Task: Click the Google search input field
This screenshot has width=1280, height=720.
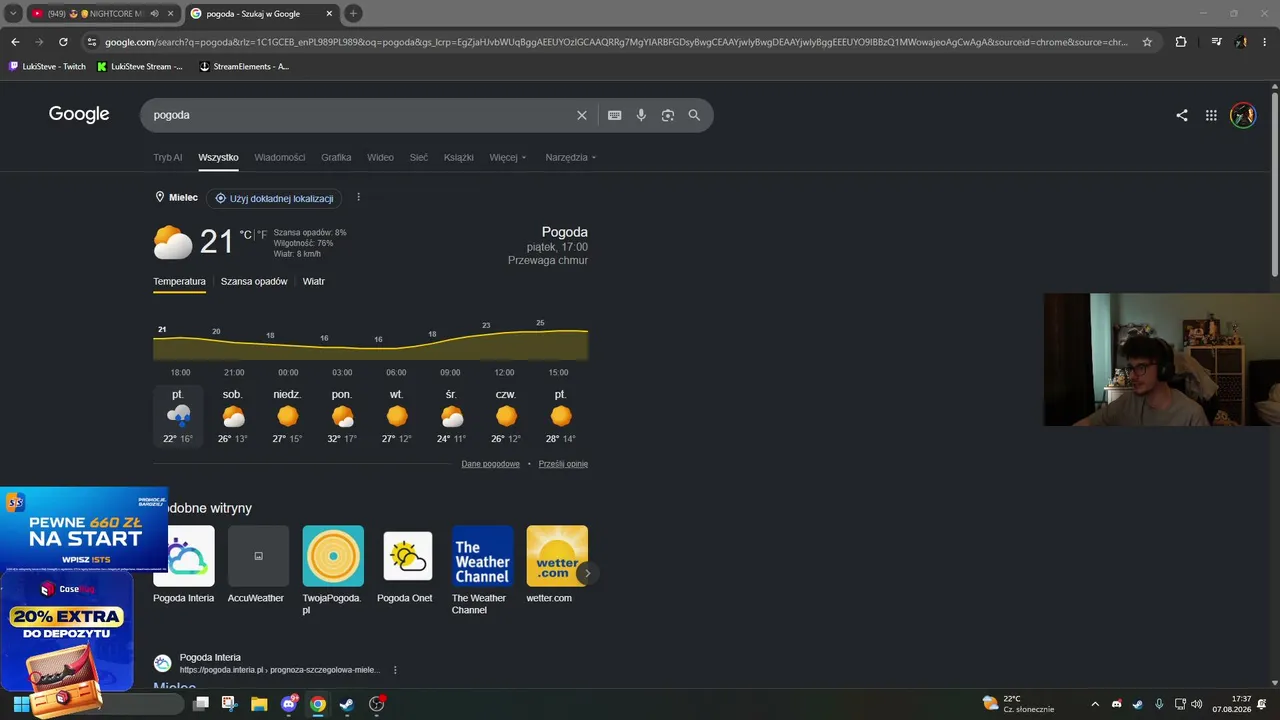Action: [x=360, y=115]
